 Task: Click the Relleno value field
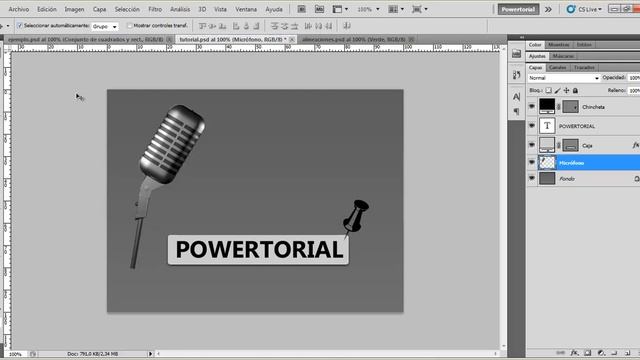tap(634, 91)
